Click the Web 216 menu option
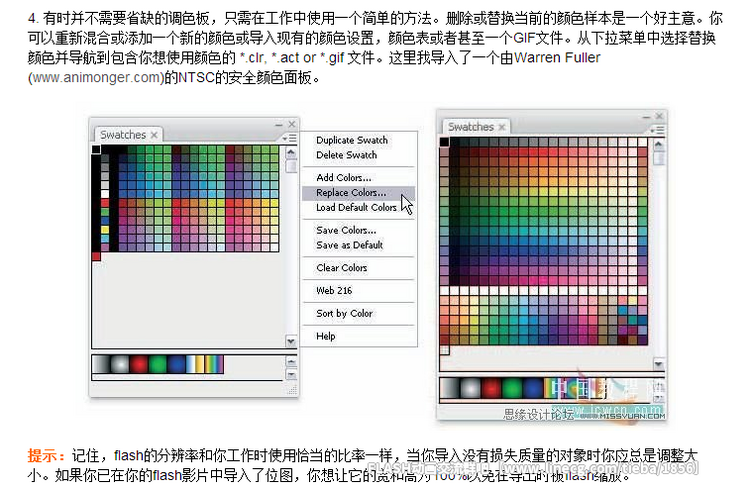 (x=333, y=291)
